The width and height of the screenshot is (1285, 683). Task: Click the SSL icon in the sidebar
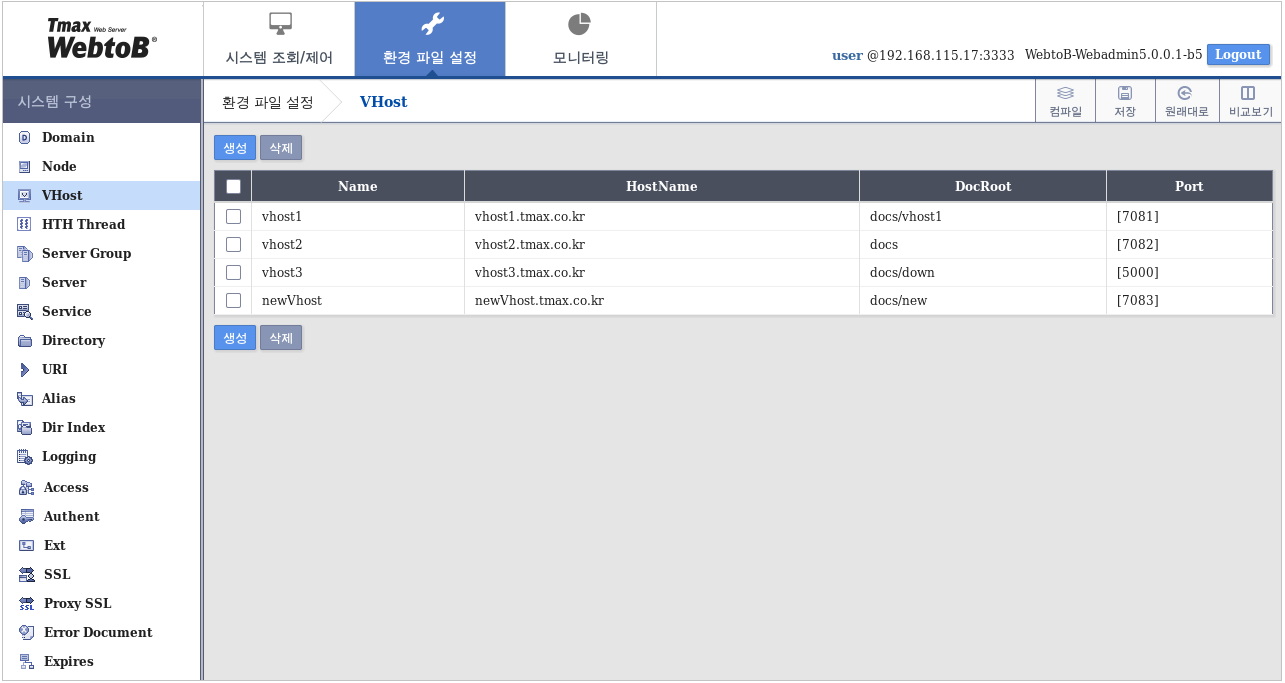coord(27,575)
